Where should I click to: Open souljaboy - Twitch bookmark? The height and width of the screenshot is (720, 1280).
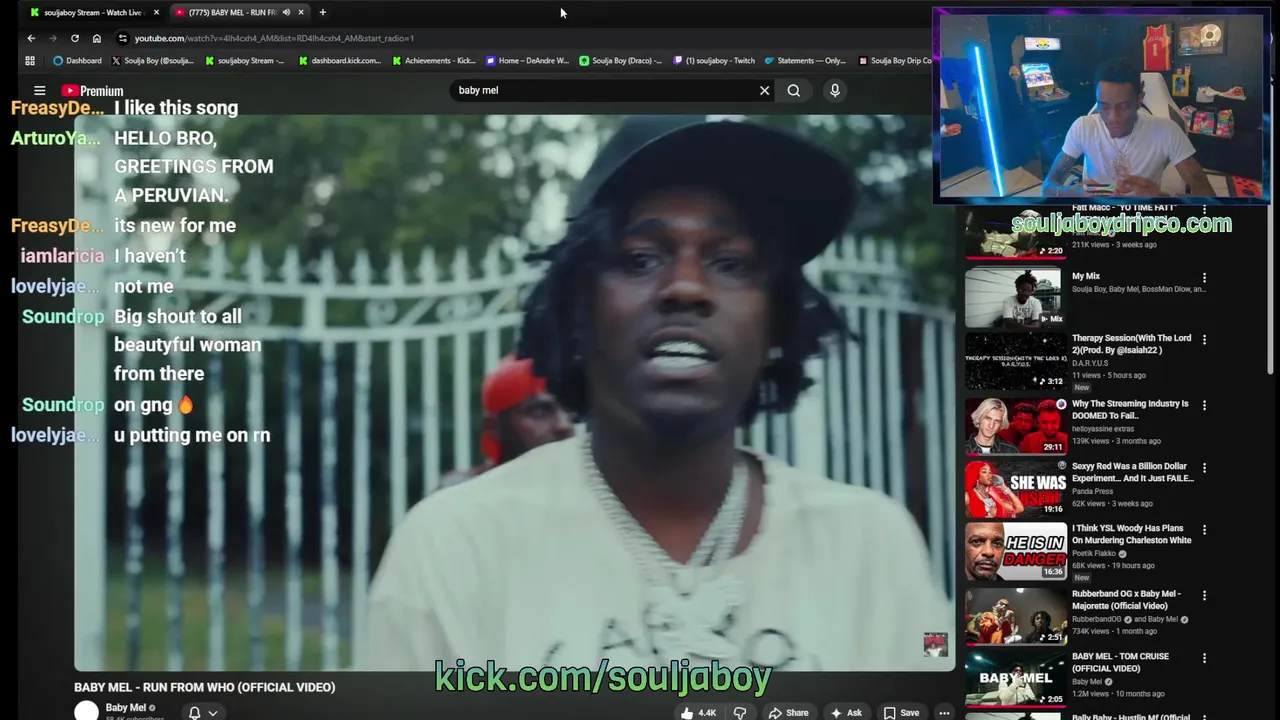(x=714, y=60)
